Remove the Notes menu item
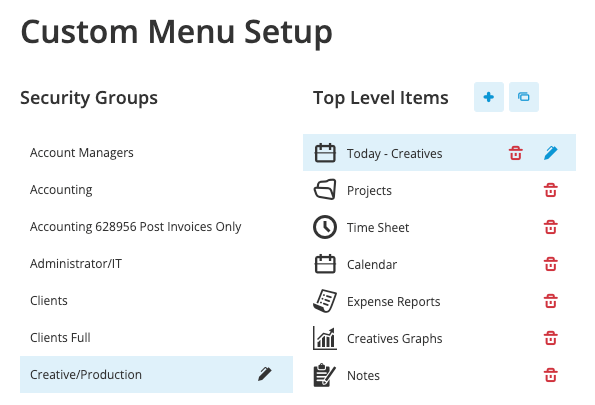This screenshot has height=405, width=595. [x=551, y=375]
